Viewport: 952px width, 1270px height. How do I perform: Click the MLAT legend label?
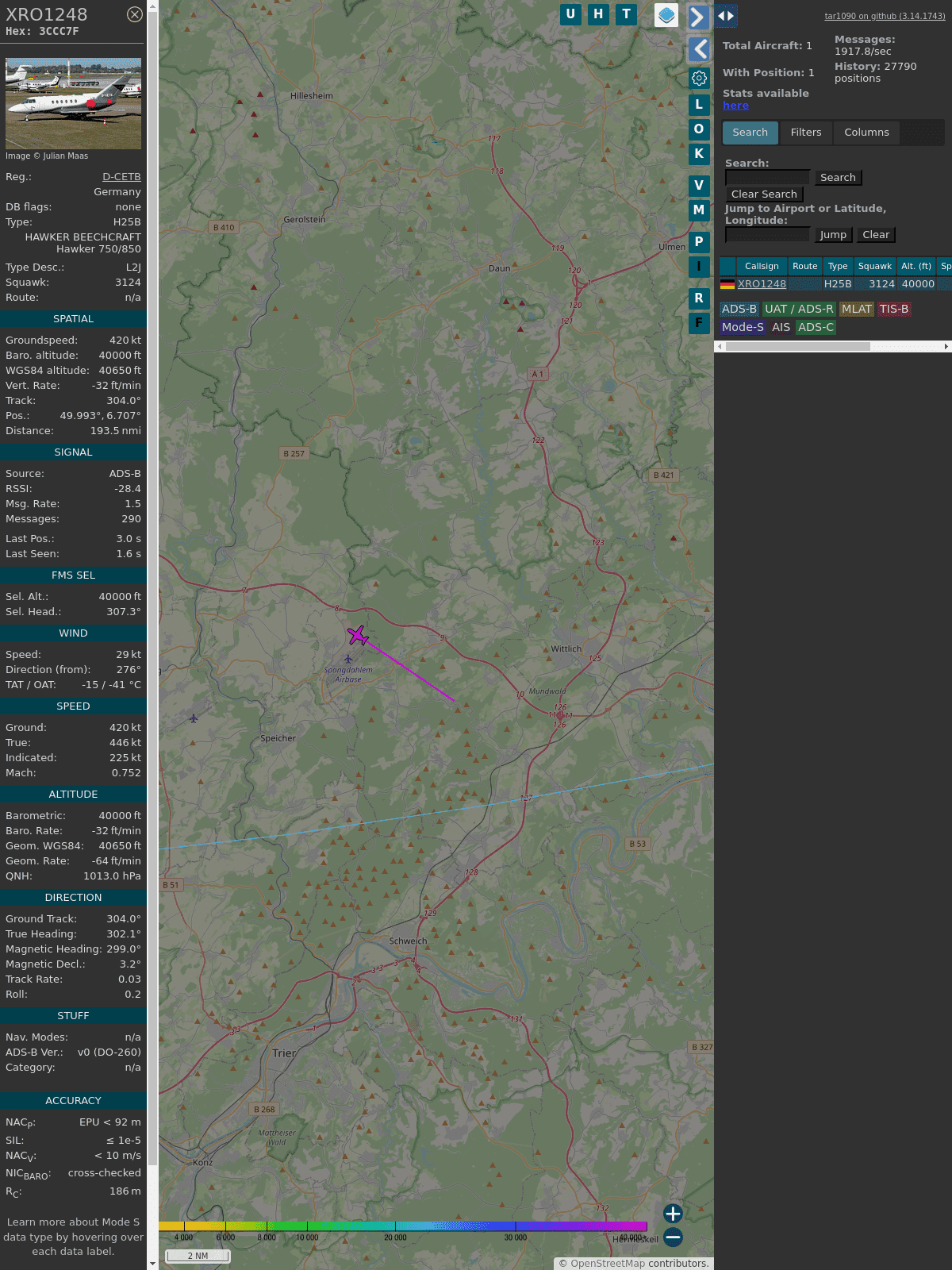857,310
